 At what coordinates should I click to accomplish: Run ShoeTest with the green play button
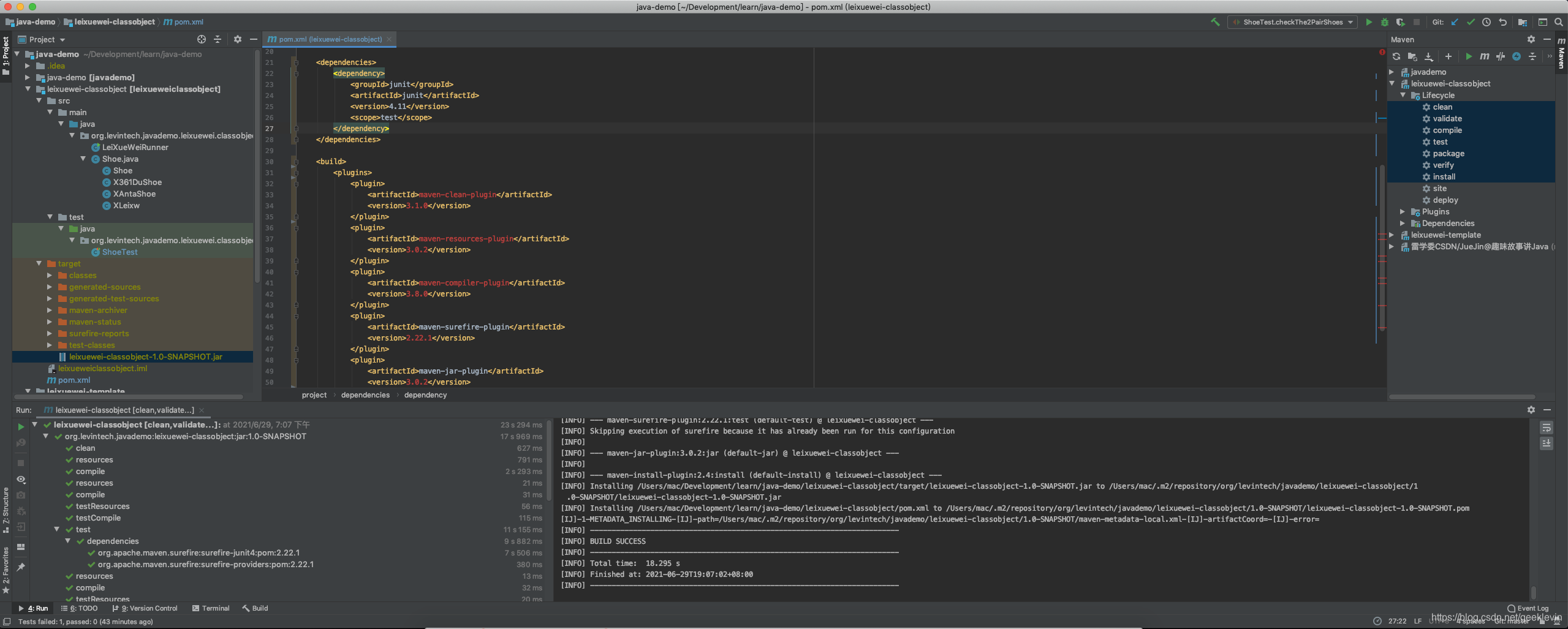(x=1369, y=22)
